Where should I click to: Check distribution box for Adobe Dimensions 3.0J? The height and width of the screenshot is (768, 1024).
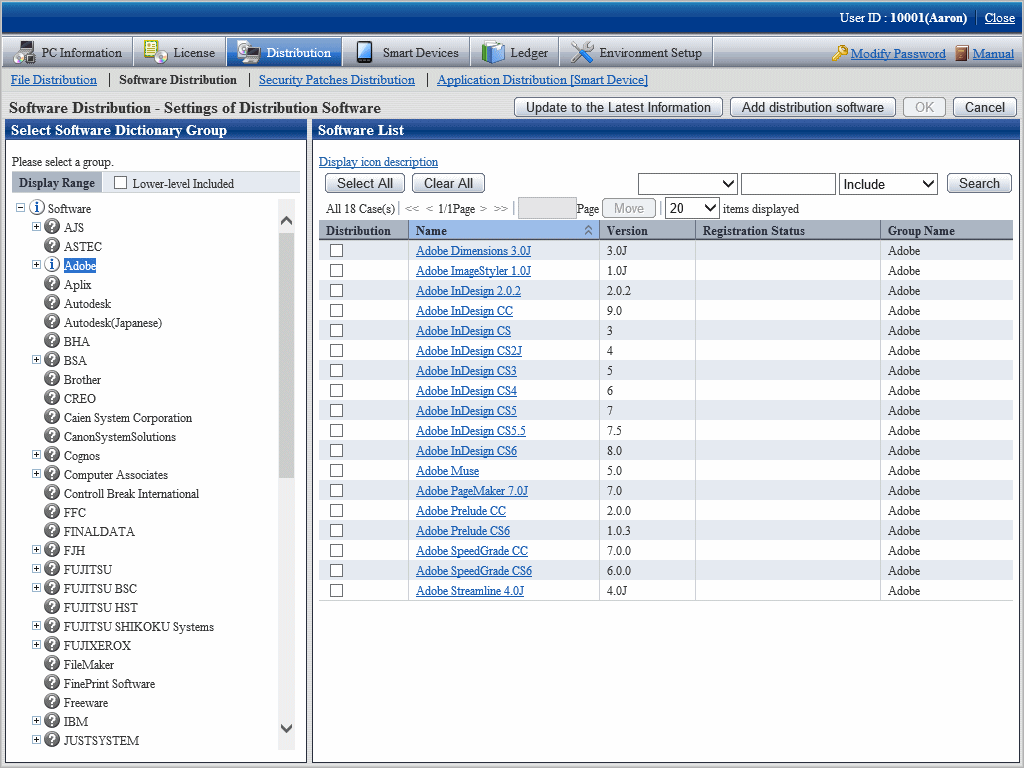(336, 251)
